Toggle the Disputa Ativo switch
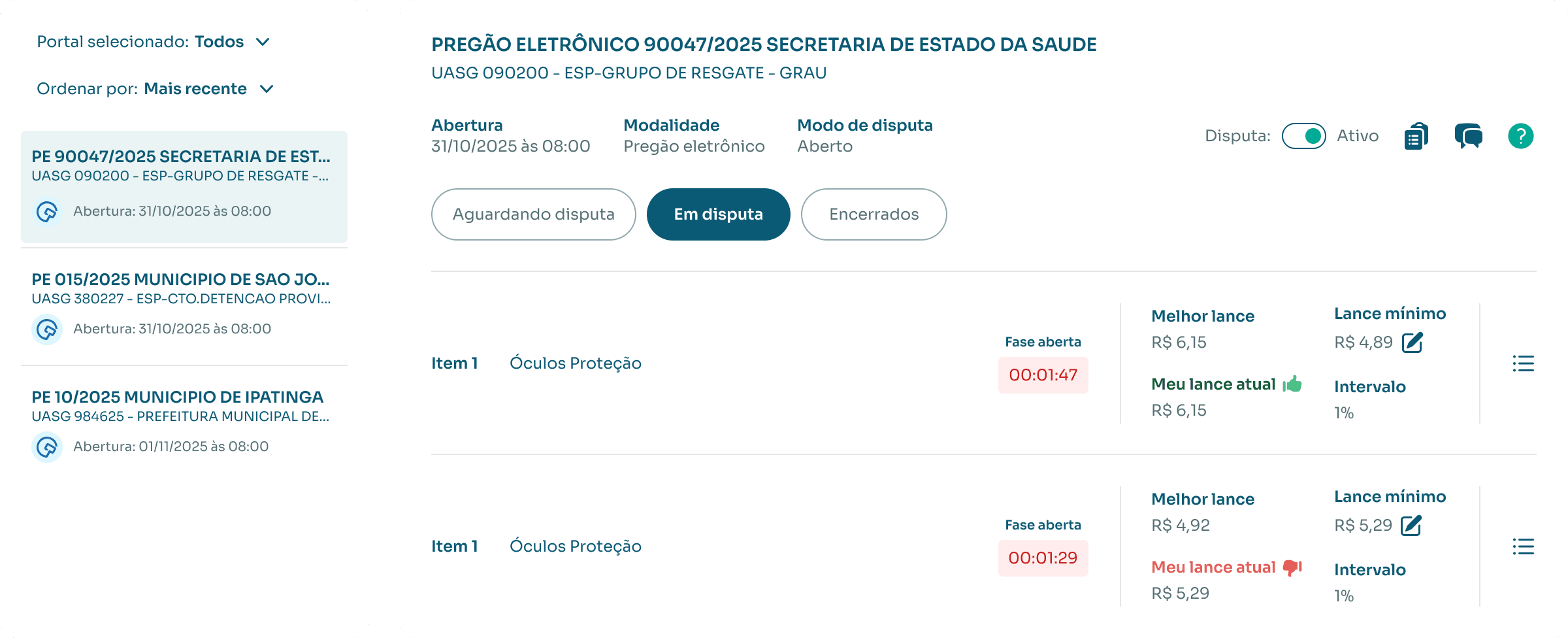 point(1303,136)
